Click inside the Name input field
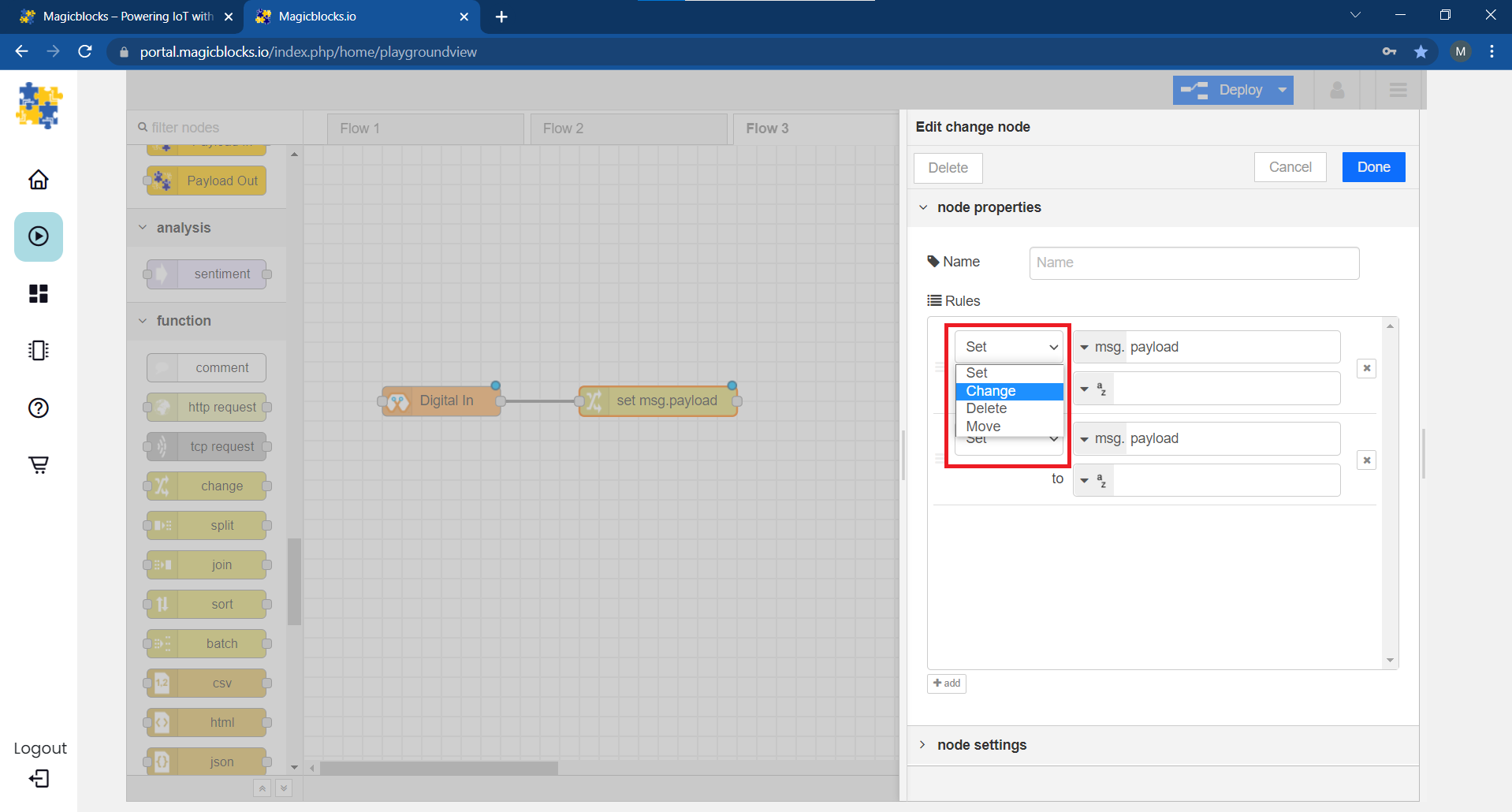 1193,263
